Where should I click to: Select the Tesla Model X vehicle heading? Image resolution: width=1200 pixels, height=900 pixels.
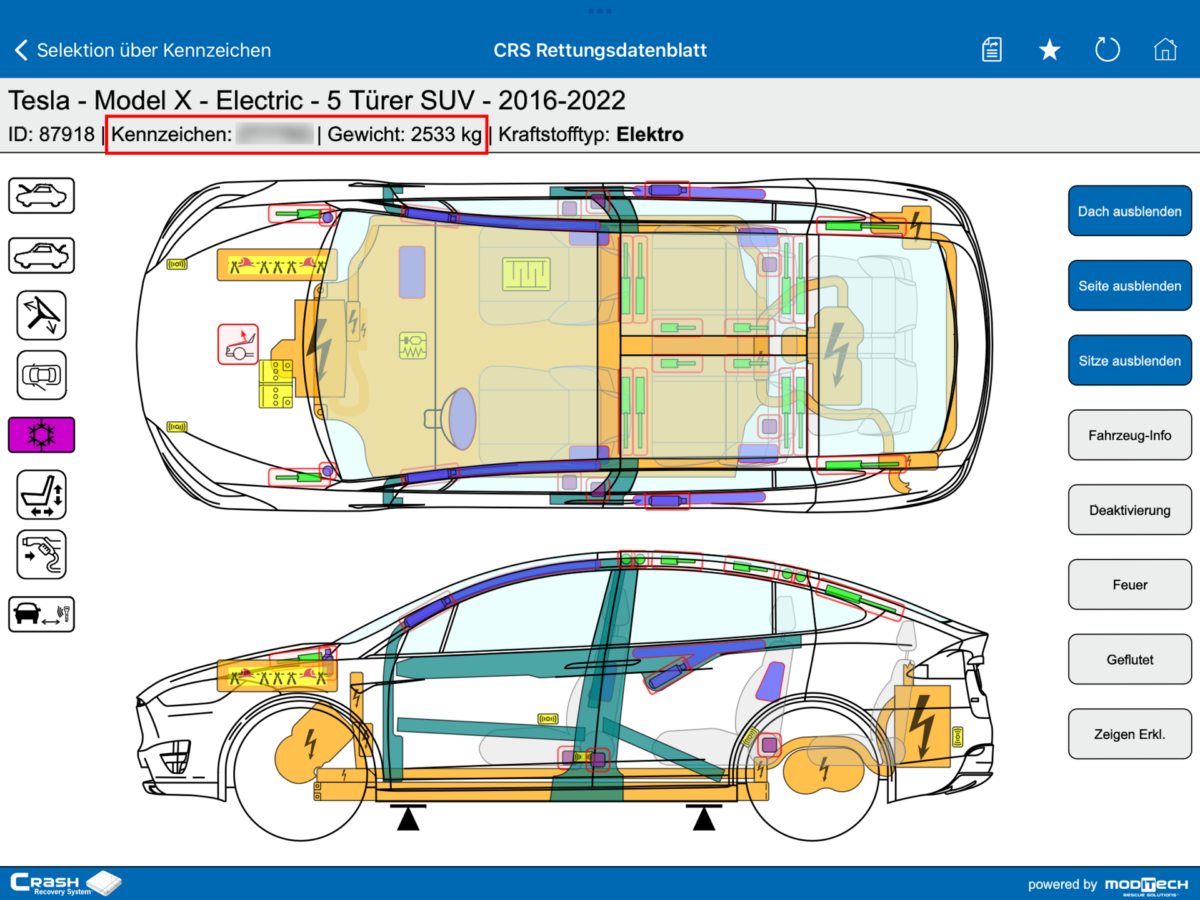tap(317, 100)
